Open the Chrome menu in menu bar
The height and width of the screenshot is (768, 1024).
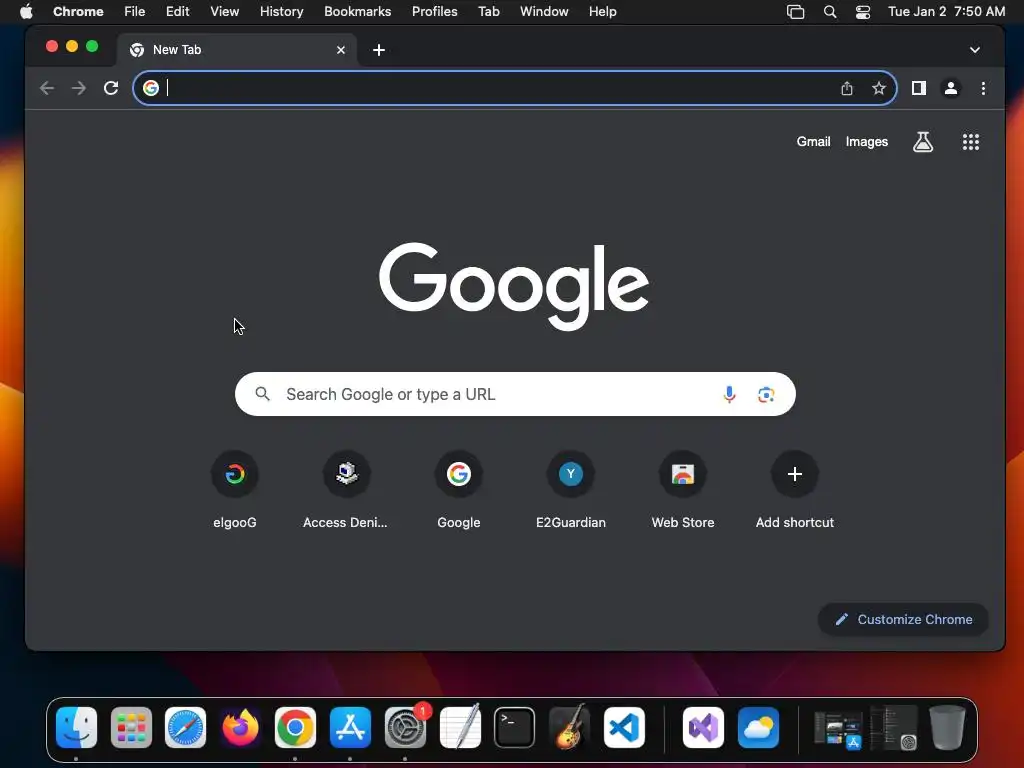click(78, 12)
